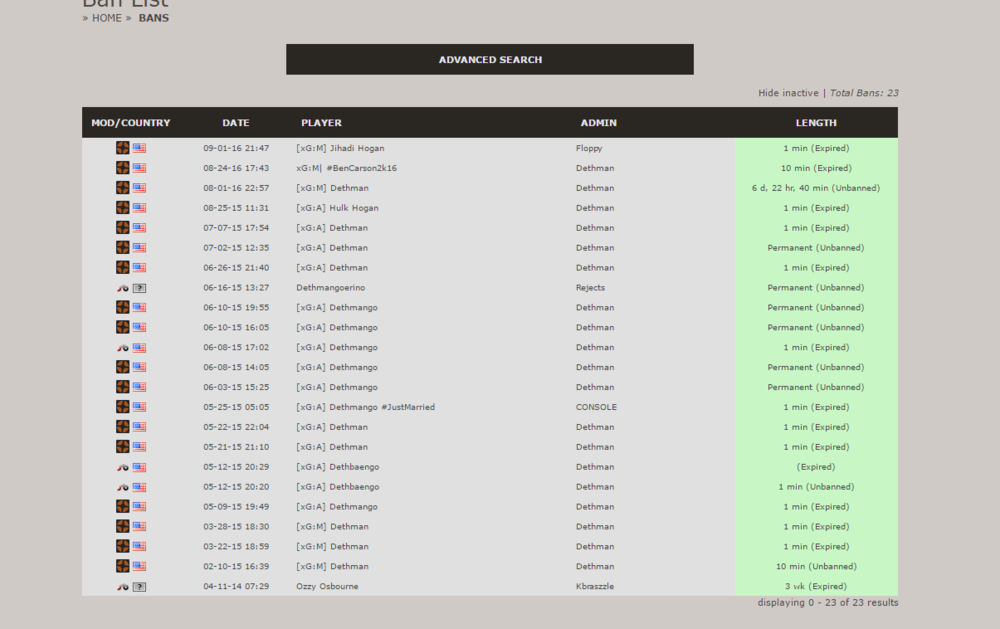This screenshot has width=1000, height=629.
Task: Click the admin name Kbraszzle
Action: 594,586
